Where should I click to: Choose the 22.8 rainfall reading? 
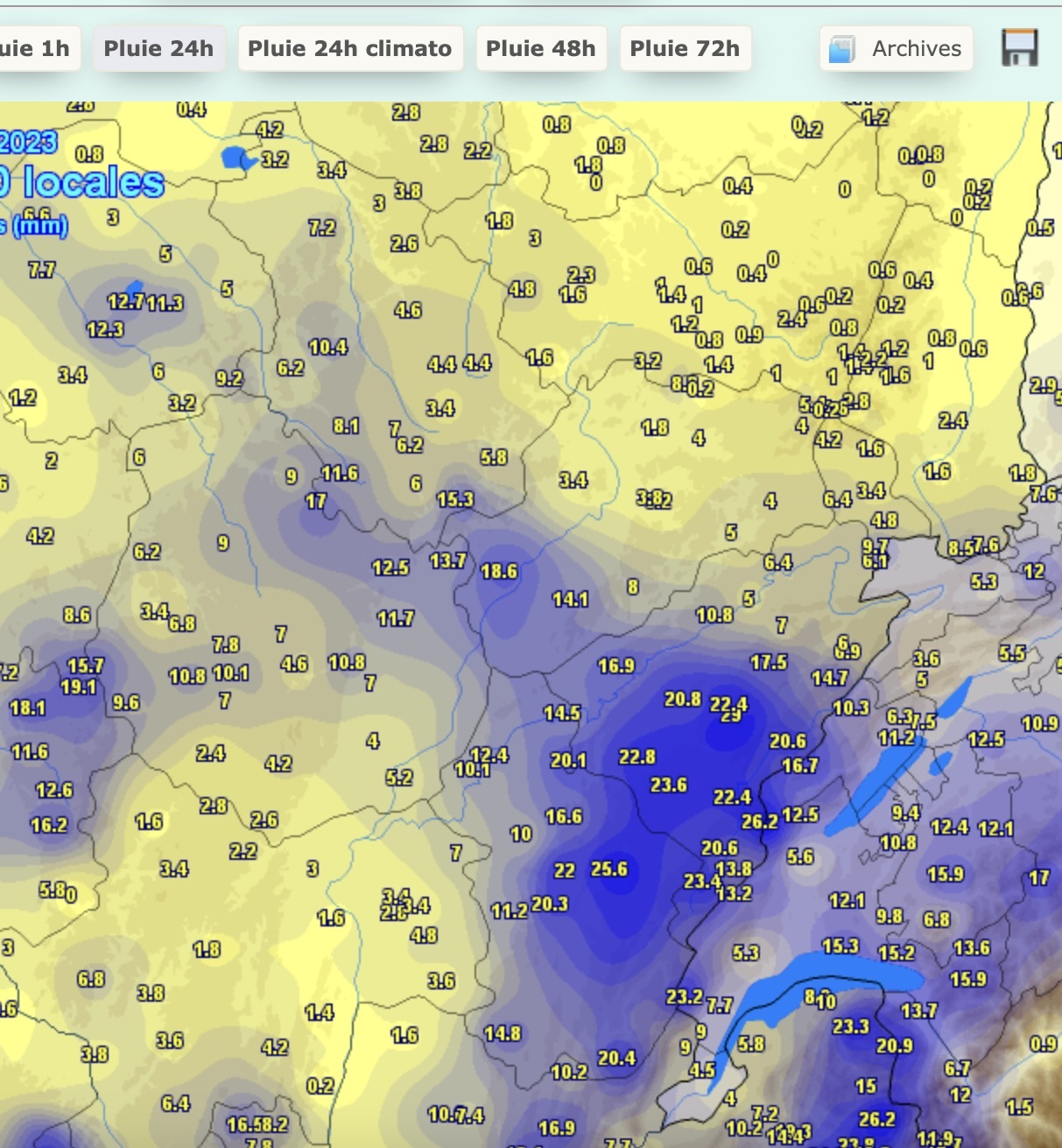click(x=637, y=757)
